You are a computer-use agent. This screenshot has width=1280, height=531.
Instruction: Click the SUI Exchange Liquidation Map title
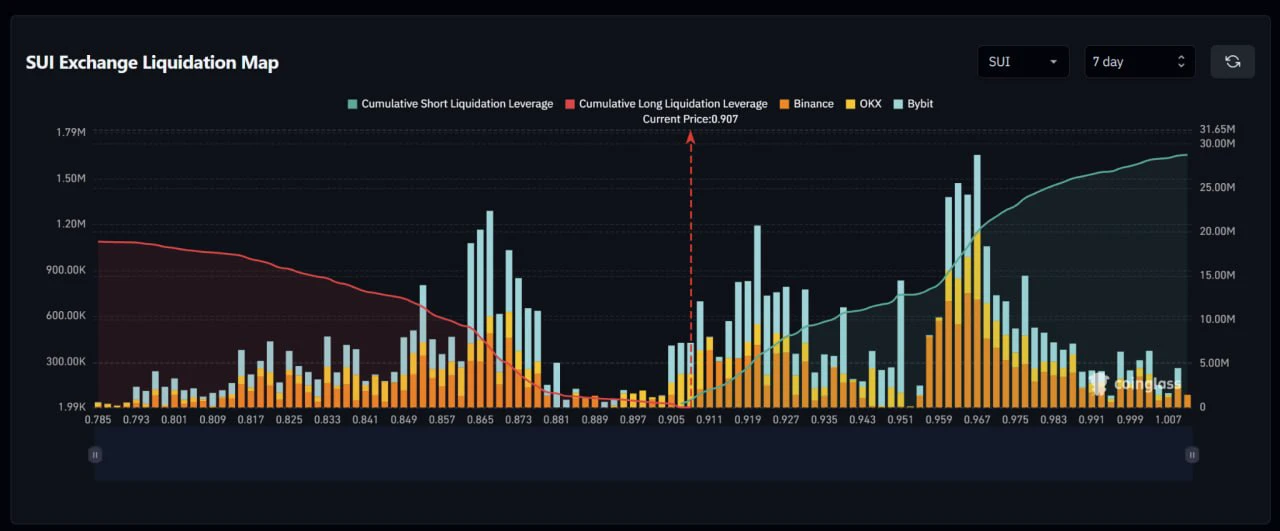(152, 62)
